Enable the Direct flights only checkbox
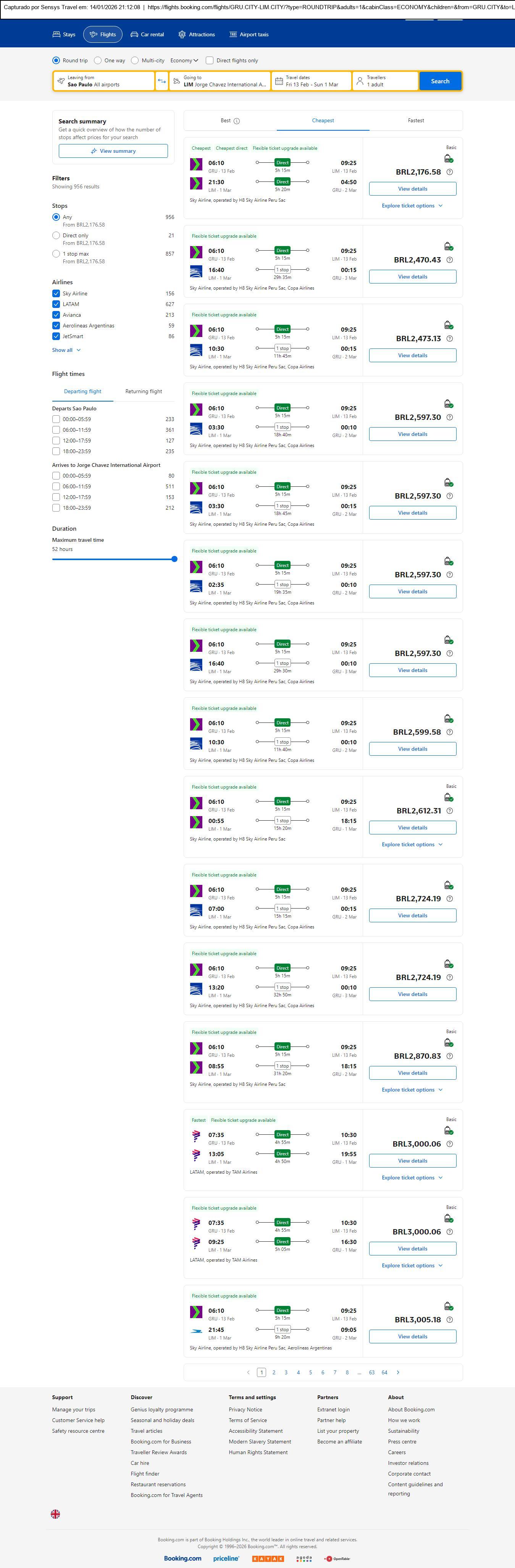Screen dimensions: 515x1568 coord(210,60)
